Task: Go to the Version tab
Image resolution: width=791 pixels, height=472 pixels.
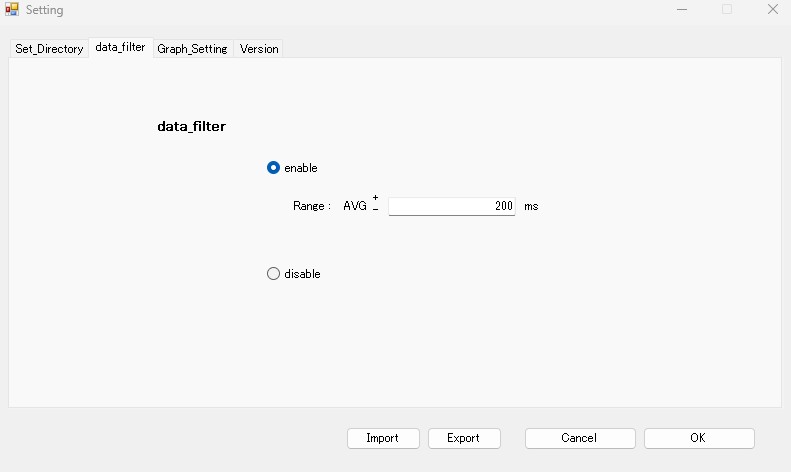Action: [259, 49]
